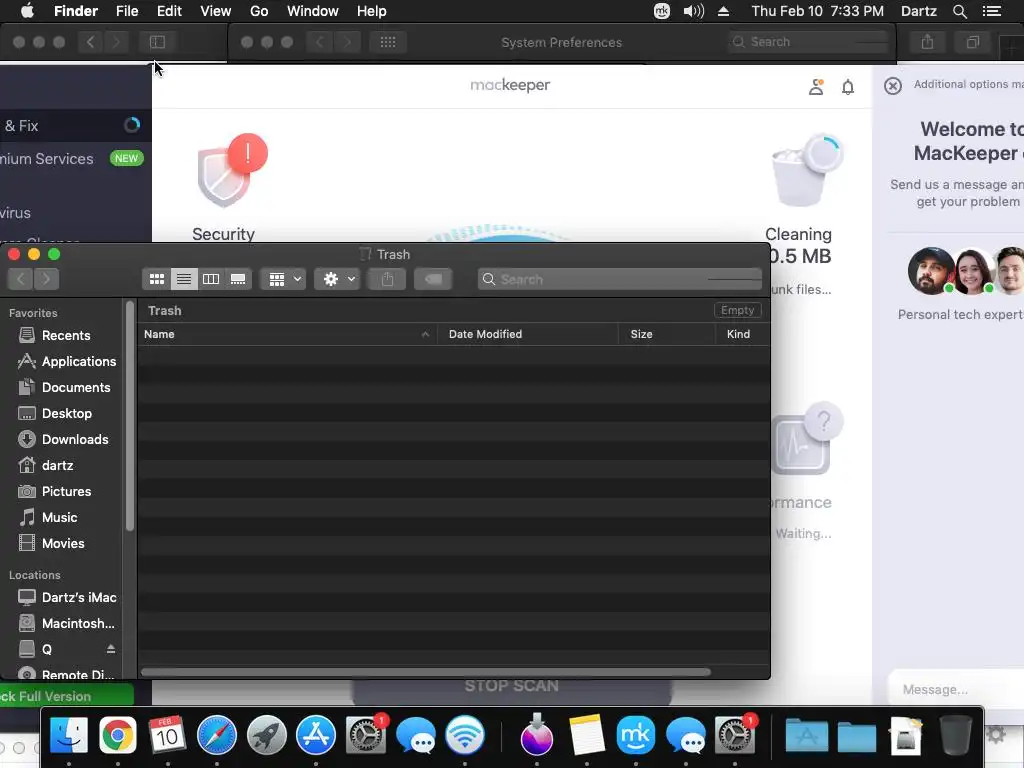Open Finder from the Dock
This screenshot has width=1024, height=768.
click(69, 735)
